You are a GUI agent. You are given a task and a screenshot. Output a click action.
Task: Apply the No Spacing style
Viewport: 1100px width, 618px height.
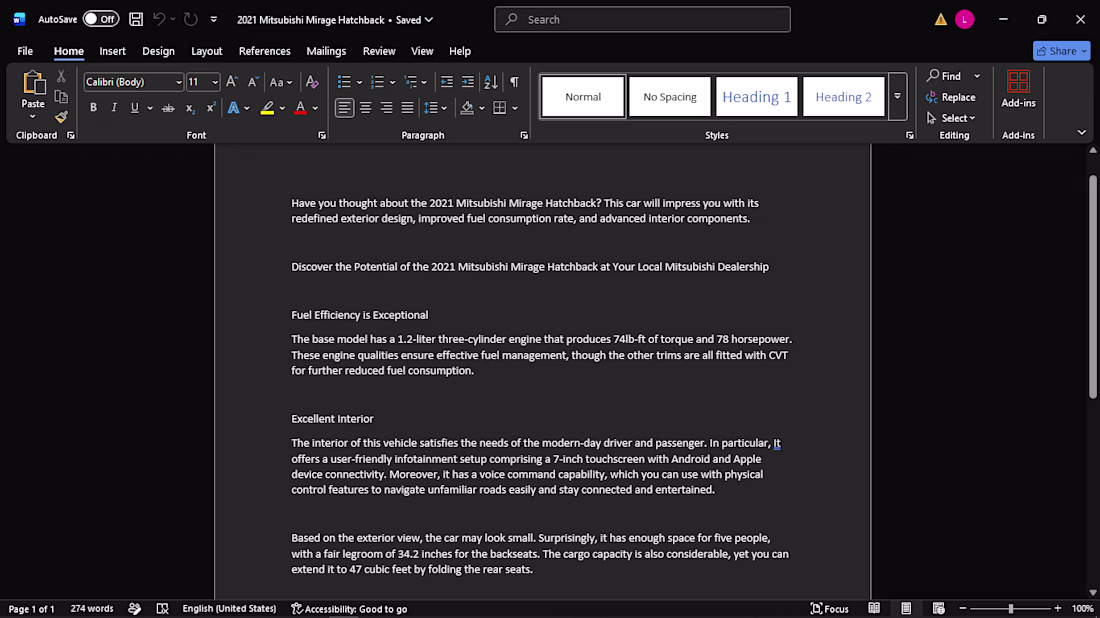click(x=670, y=97)
